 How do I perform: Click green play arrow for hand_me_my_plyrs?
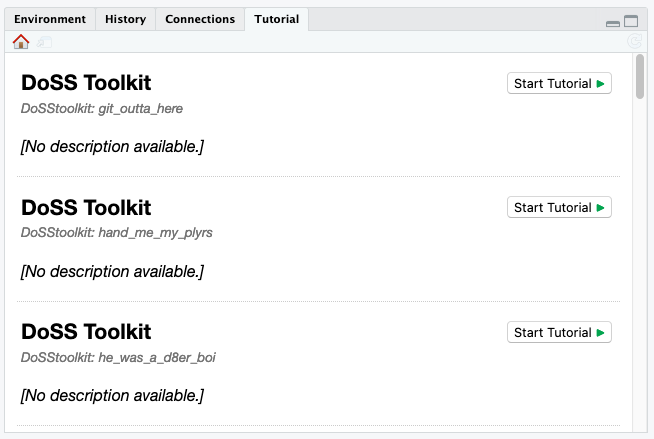tap(601, 208)
